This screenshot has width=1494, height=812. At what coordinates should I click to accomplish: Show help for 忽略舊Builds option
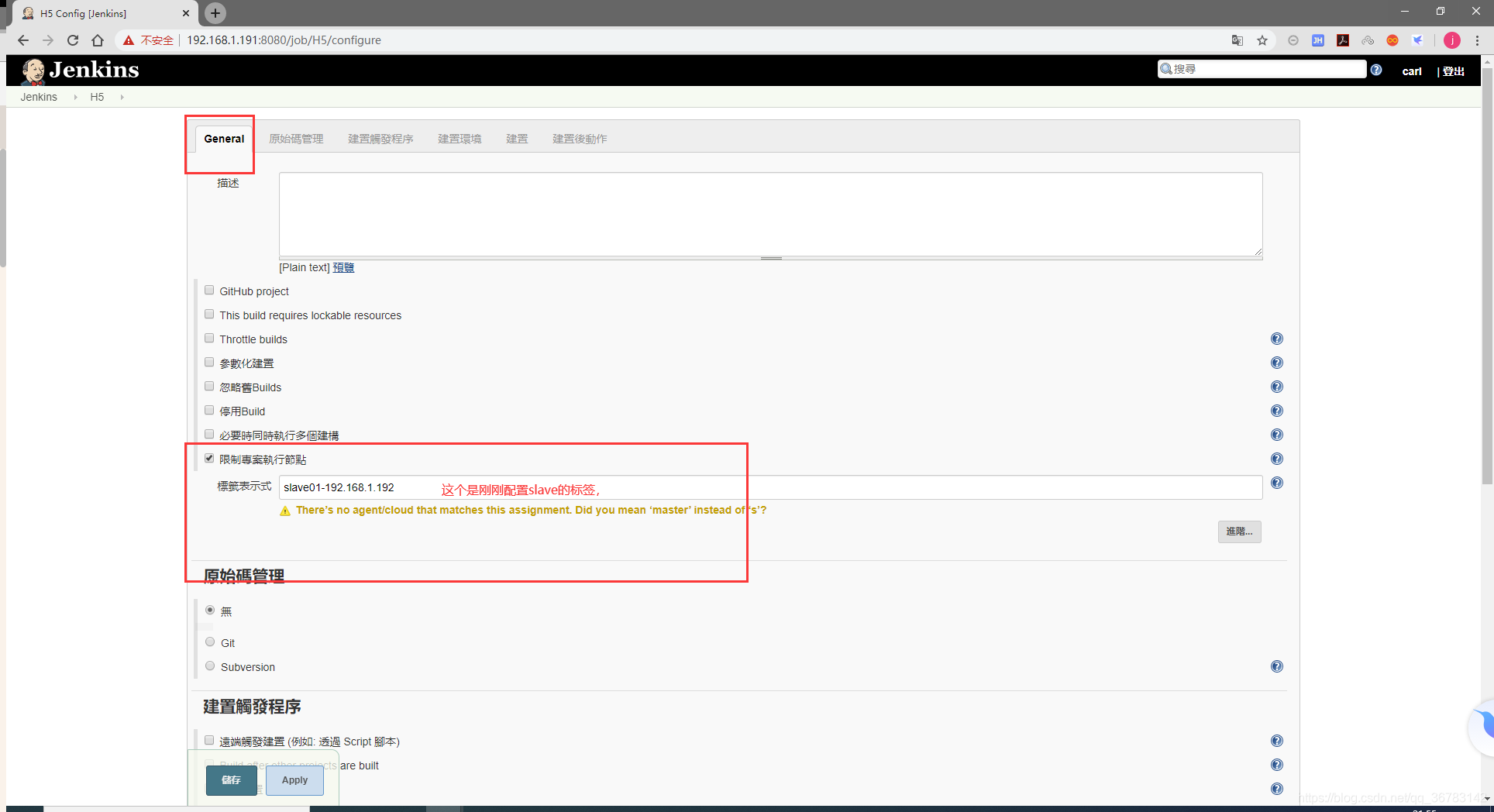pos(1277,387)
